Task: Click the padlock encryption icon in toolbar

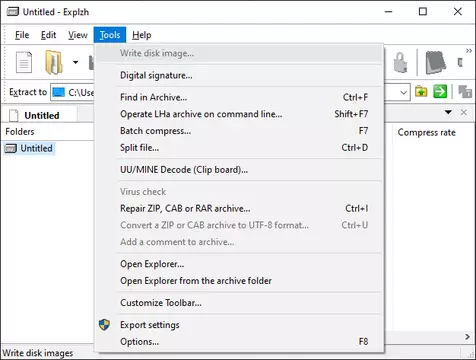Action: click(x=400, y=62)
